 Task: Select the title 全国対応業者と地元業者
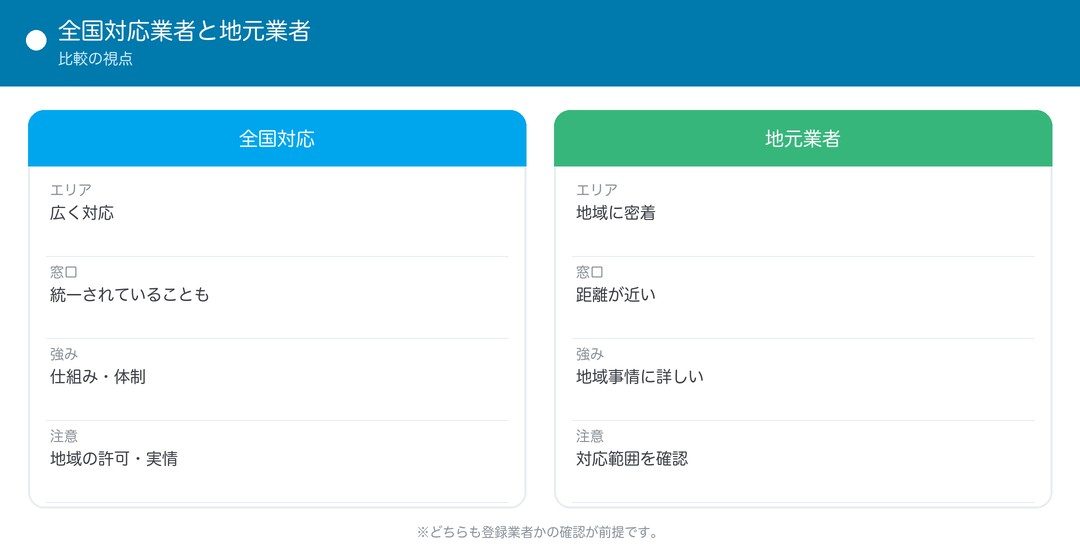(184, 31)
